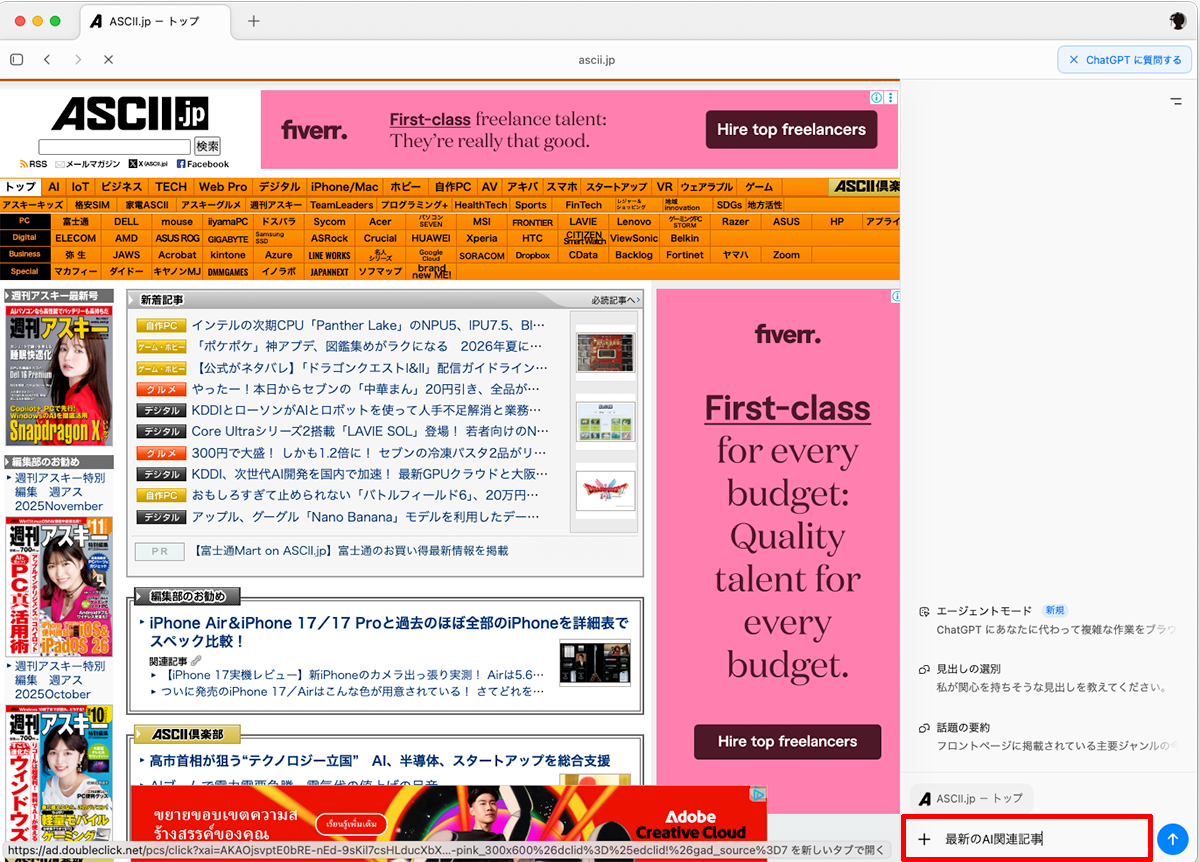Open the Lenovo brand link

click(634, 222)
